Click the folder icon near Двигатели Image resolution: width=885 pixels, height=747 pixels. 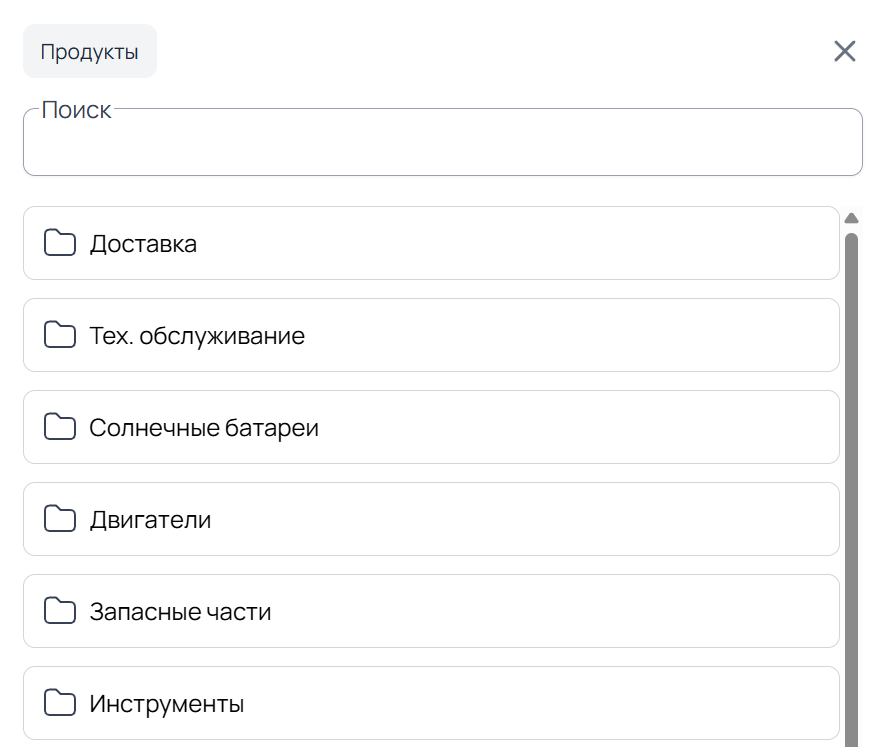click(x=59, y=519)
